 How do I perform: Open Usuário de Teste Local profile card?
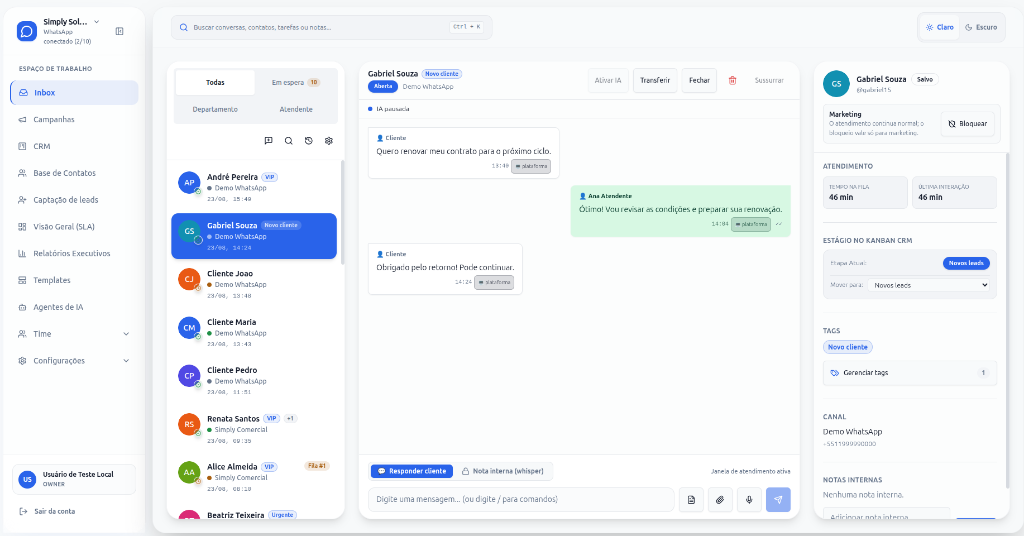pos(74,479)
